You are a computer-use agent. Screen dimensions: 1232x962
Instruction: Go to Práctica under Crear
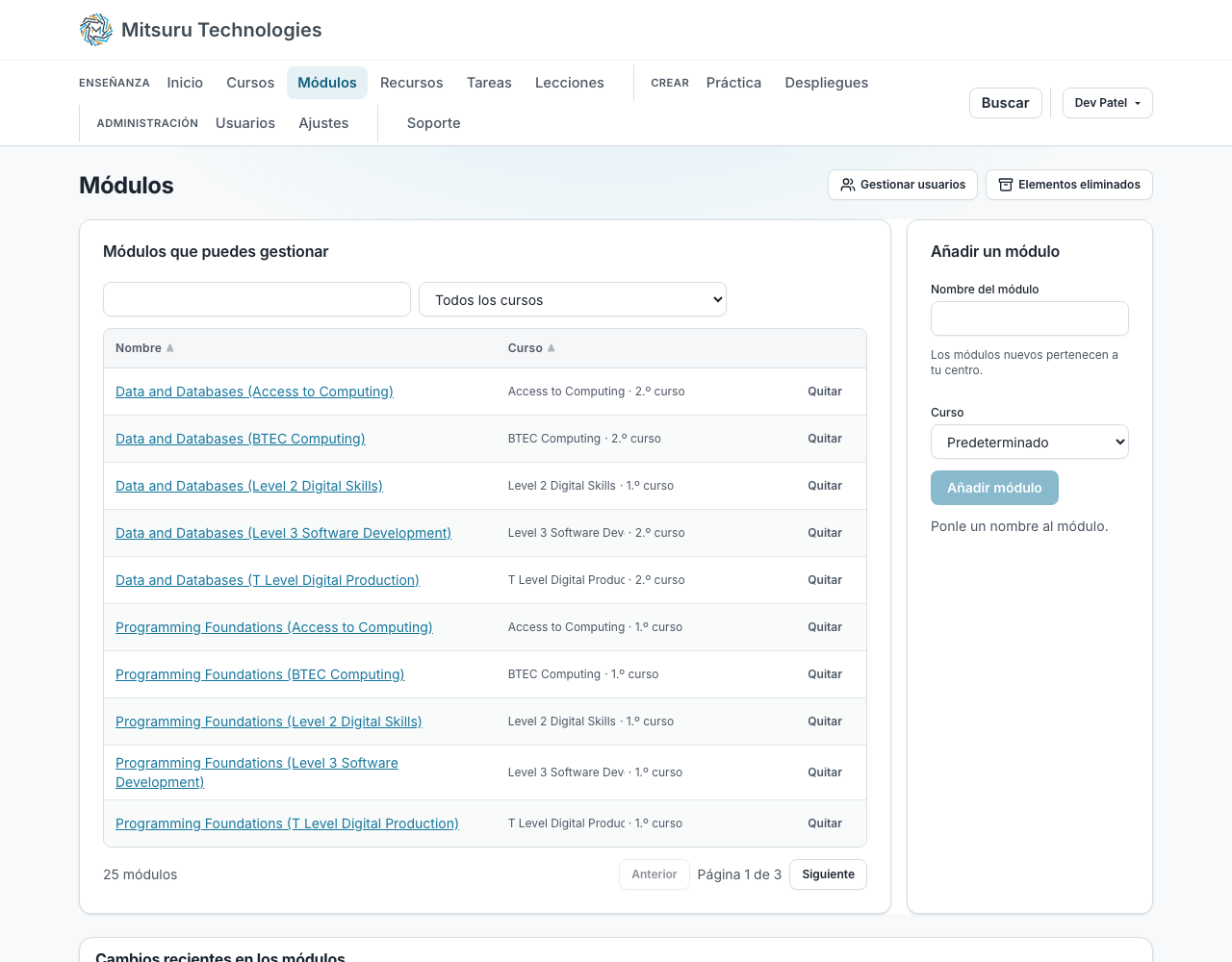tap(733, 83)
